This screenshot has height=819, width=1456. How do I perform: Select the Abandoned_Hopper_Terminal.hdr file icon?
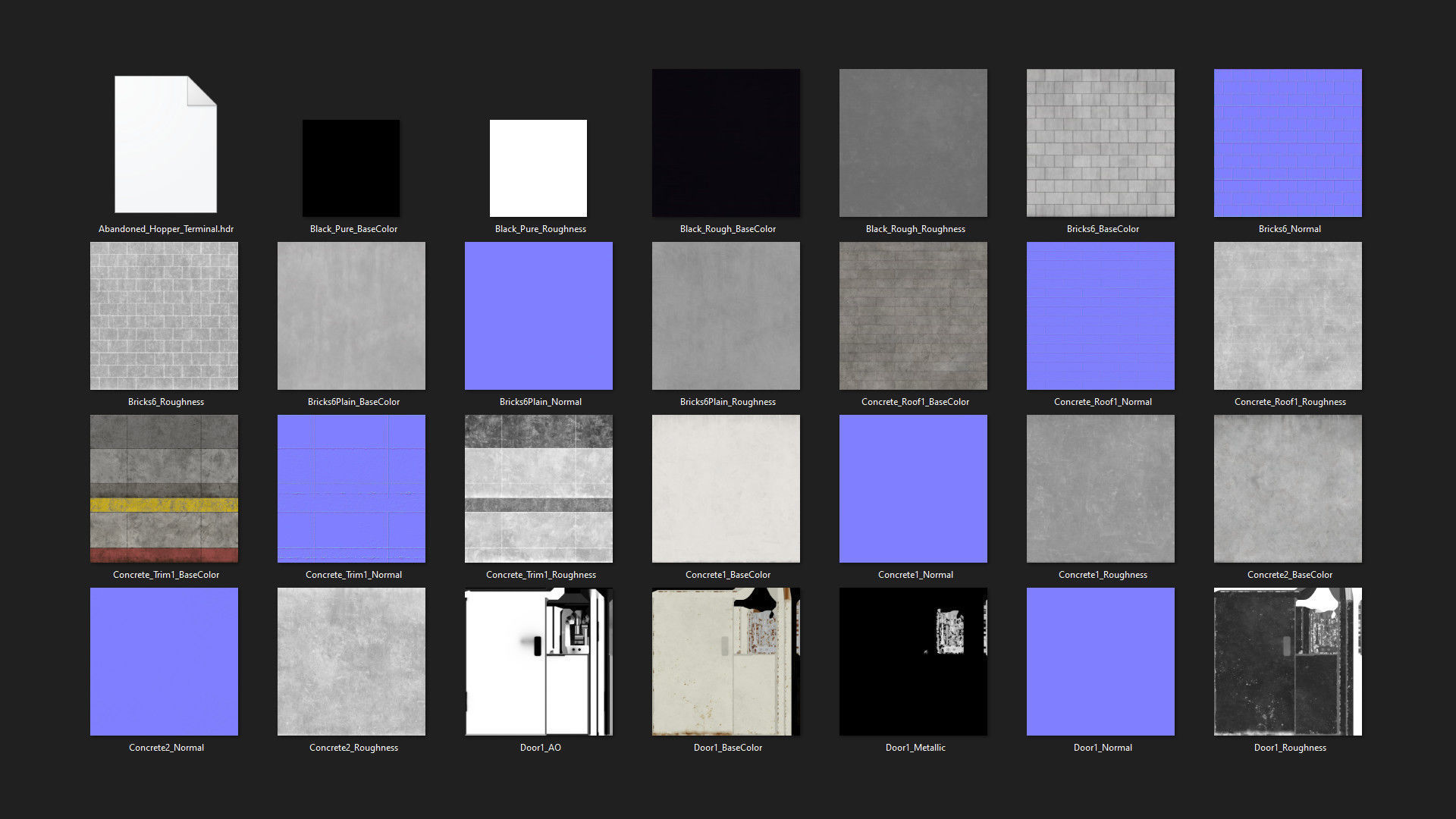click(165, 144)
